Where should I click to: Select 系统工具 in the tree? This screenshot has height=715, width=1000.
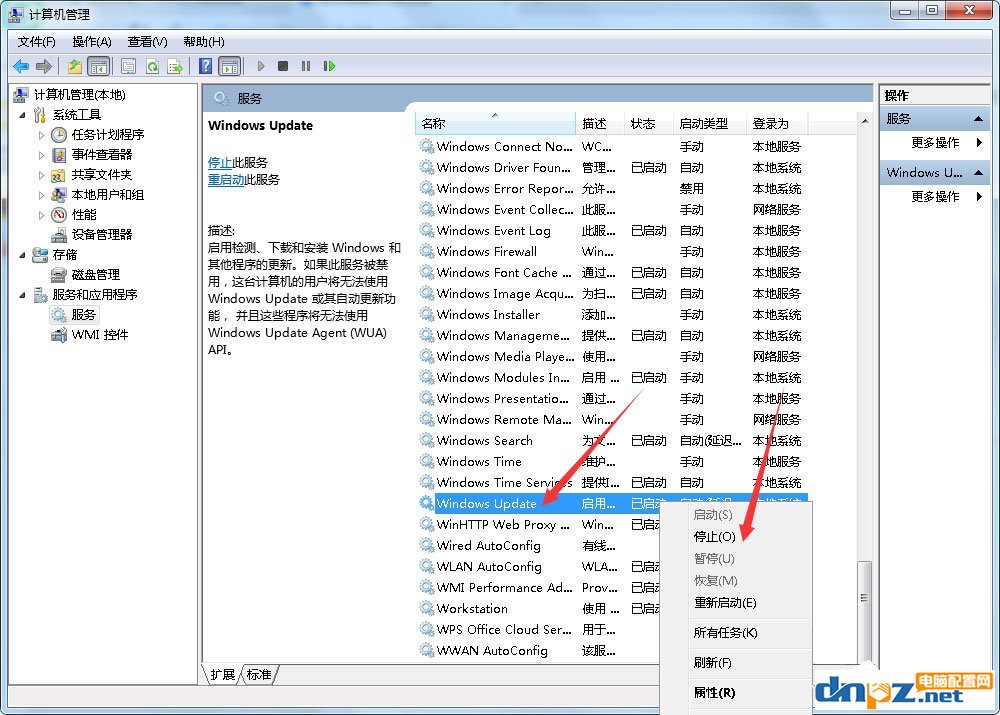coord(77,115)
